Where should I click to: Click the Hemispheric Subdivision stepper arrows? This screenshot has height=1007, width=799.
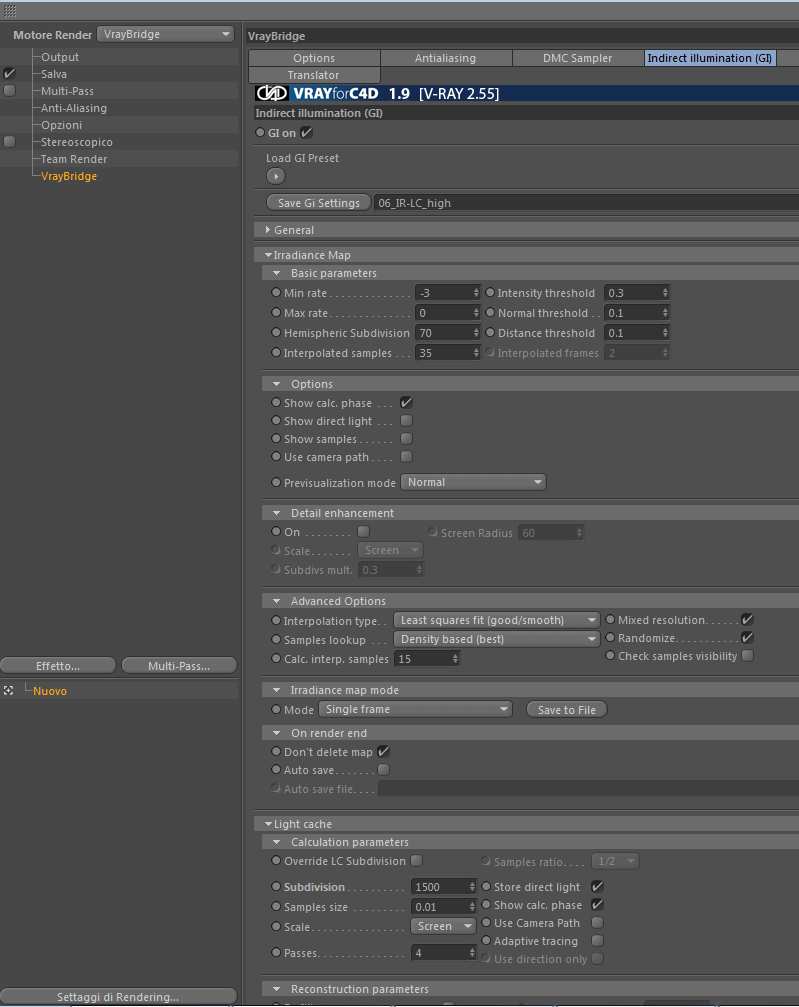[476, 333]
